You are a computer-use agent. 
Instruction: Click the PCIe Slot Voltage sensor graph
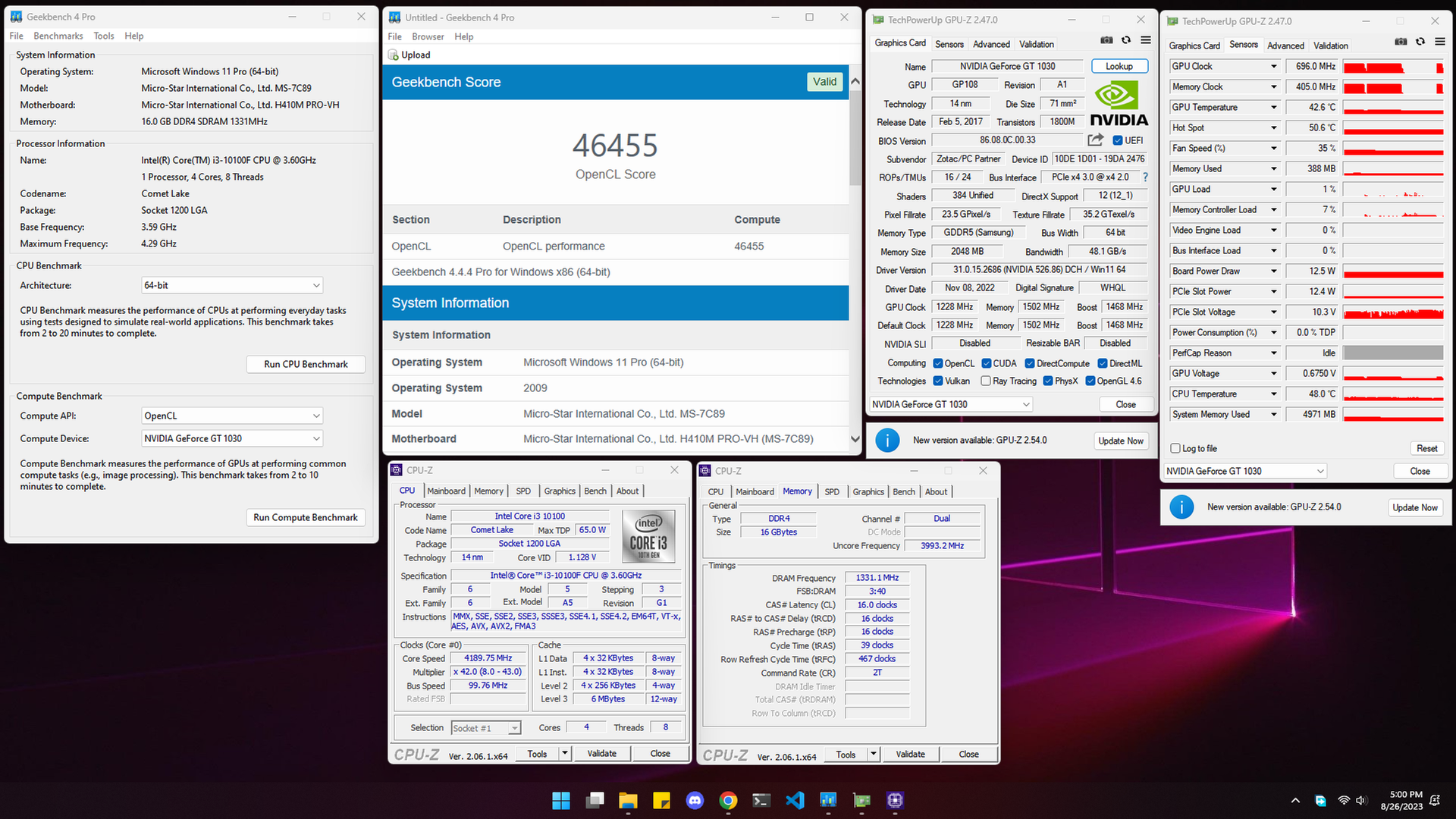tap(1393, 312)
